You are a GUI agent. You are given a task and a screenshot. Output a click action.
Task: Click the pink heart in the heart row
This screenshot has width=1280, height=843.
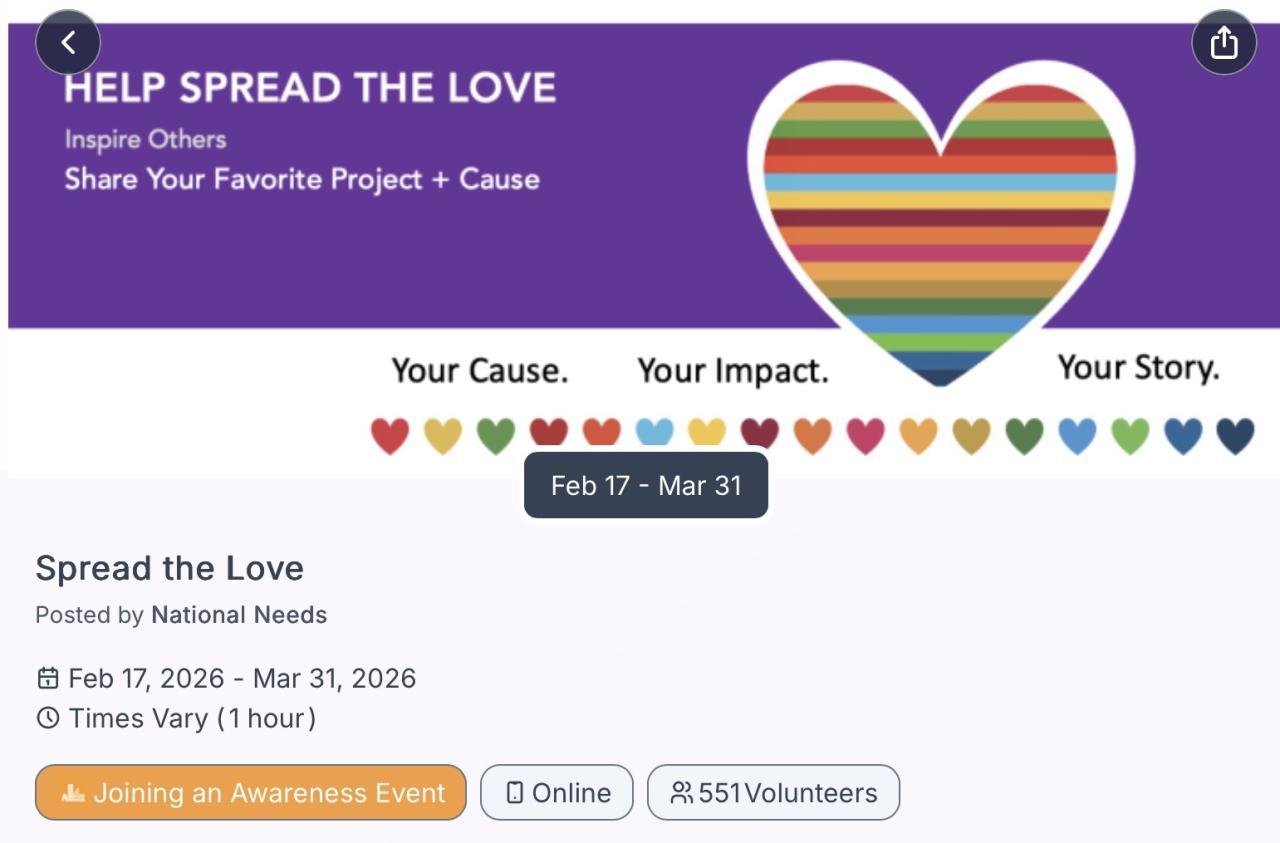pos(865,436)
